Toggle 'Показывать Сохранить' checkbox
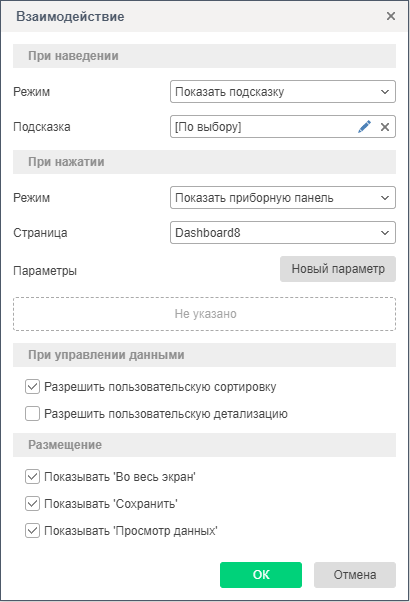The image size is (410, 602). tap(32, 504)
